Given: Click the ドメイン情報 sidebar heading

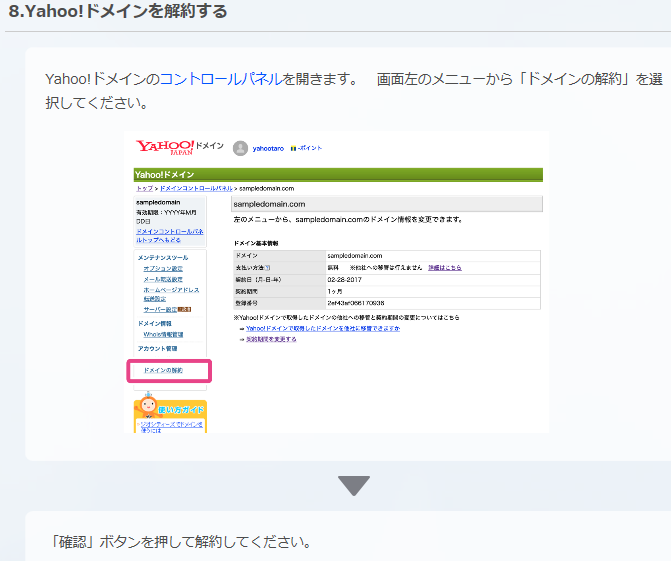Looking at the screenshot, I should point(154,324).
